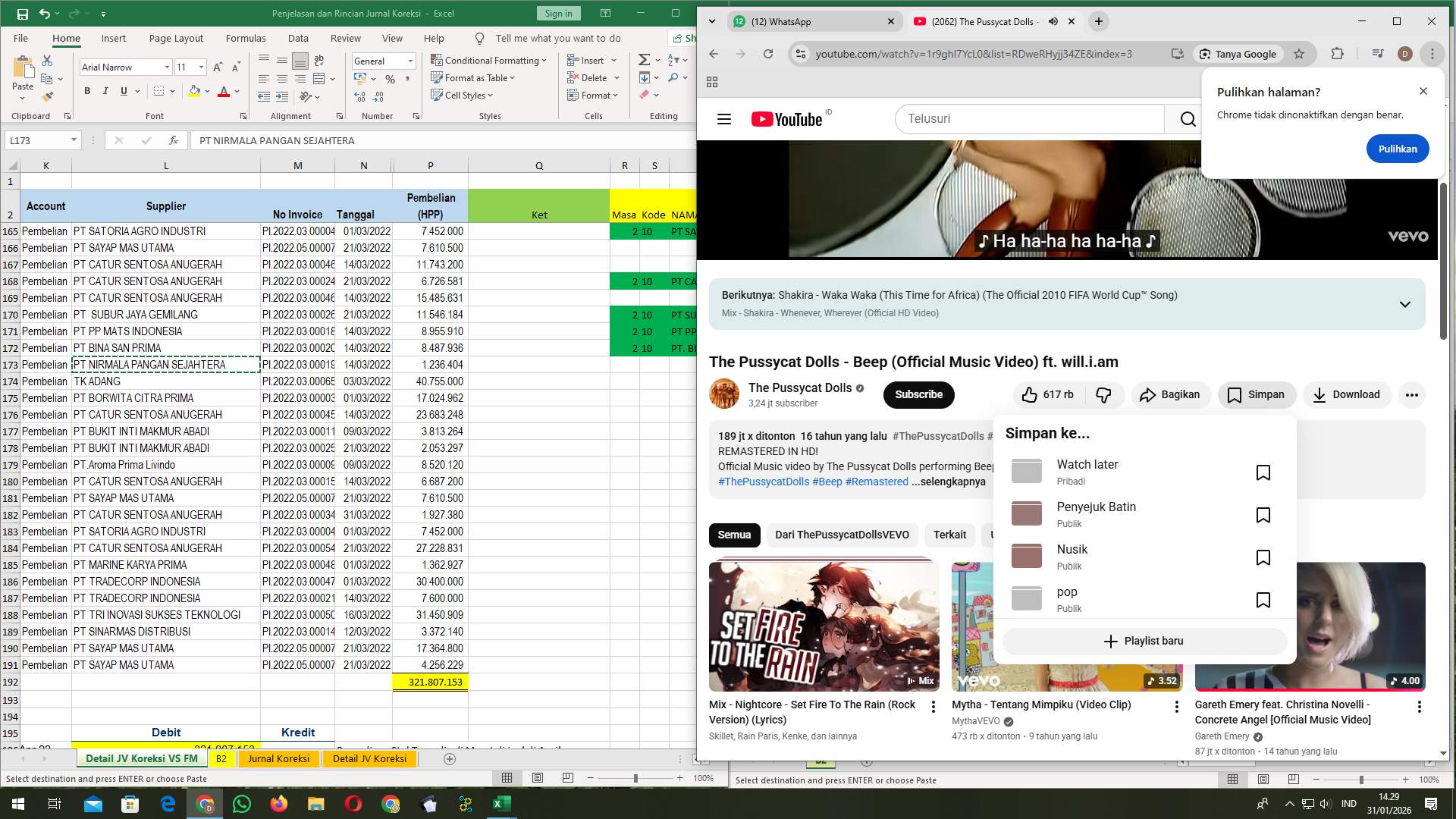Toggle Italic formatting for the selected cell
Image resolution: width=1456 pixels, height=819 pixels.
(106, 91)
